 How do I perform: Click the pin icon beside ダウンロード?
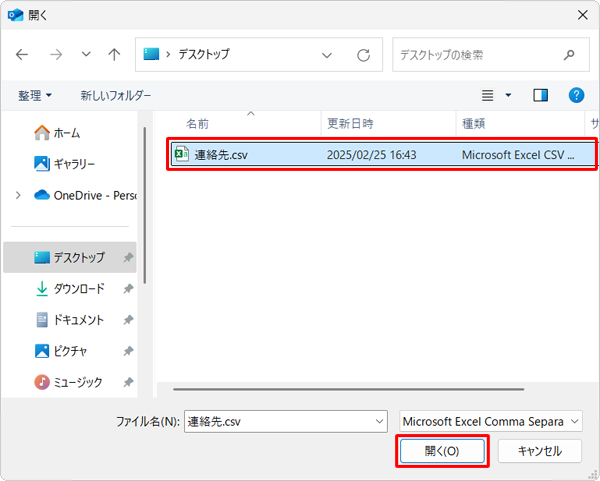pyautogui.click(x=128, y=289)
